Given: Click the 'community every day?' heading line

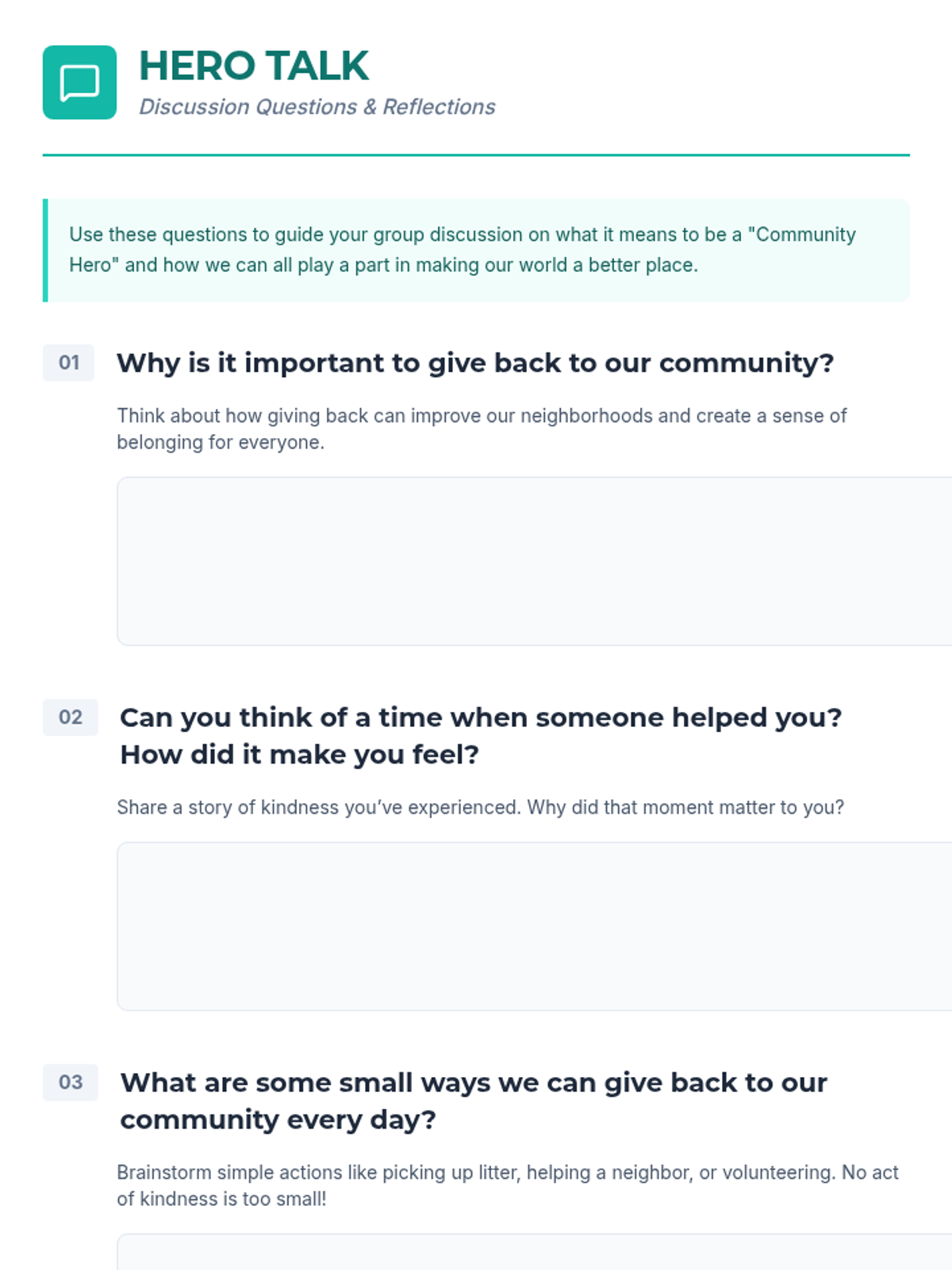Looking at the screenshot, I should 278,1120.
